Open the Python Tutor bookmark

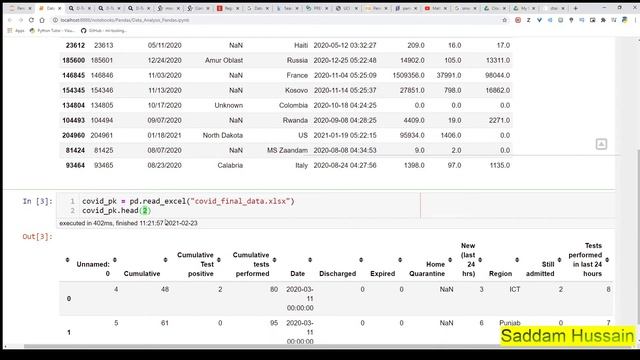52,31
